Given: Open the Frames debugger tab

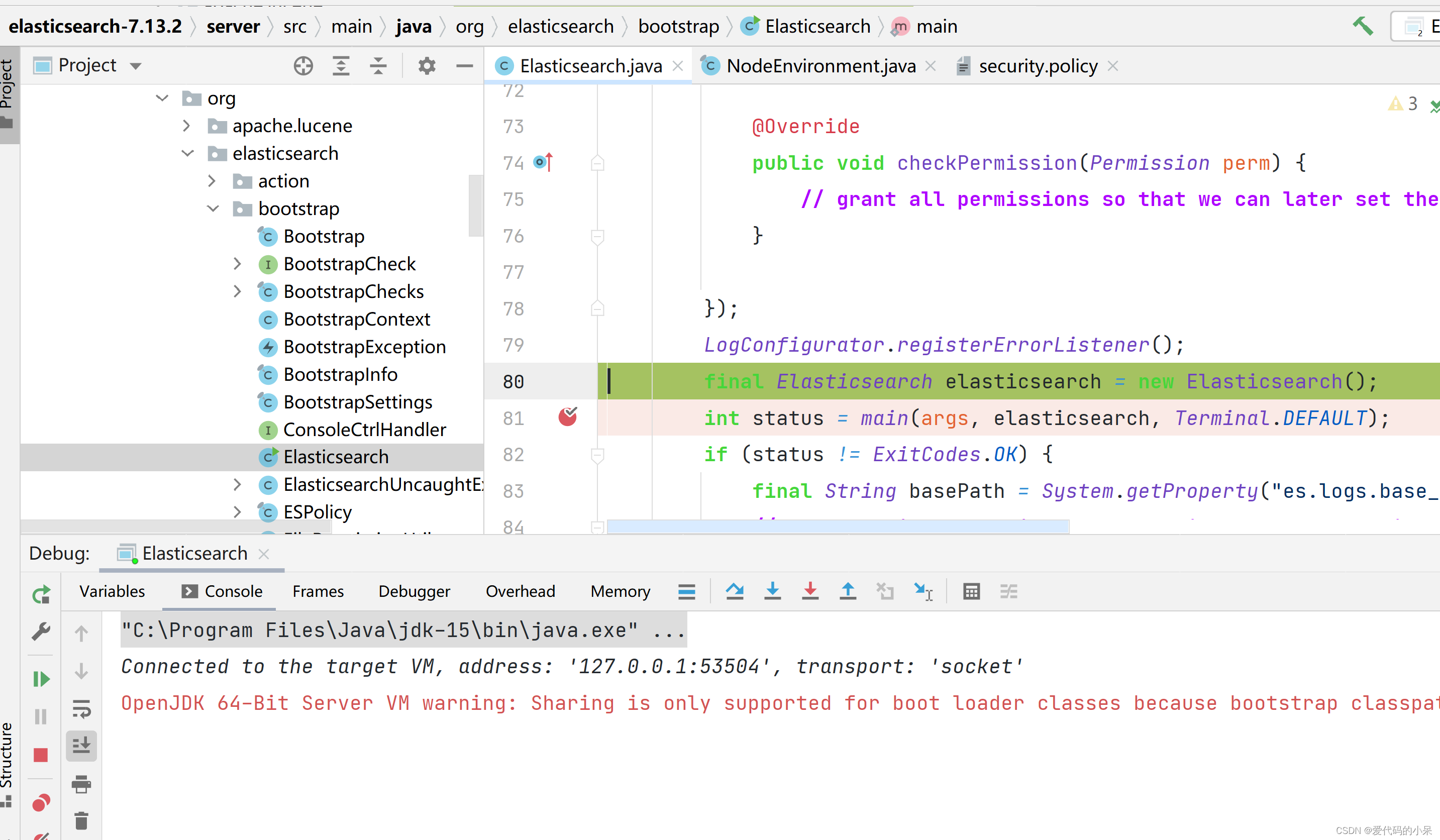Looking at the screenshot, I should point(318,591).
